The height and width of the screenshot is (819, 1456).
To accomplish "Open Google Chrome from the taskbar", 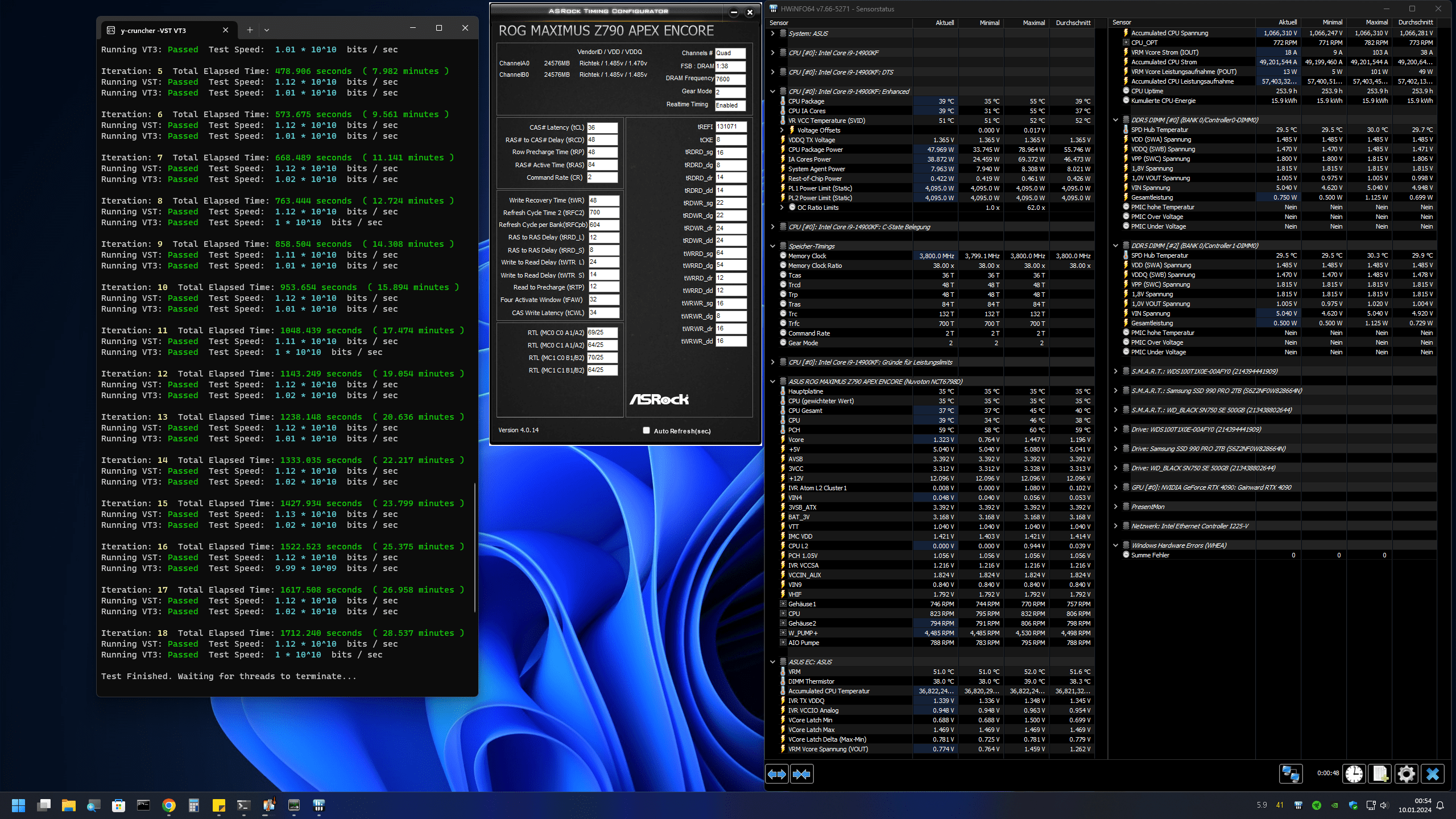I will tap(168, 805).
